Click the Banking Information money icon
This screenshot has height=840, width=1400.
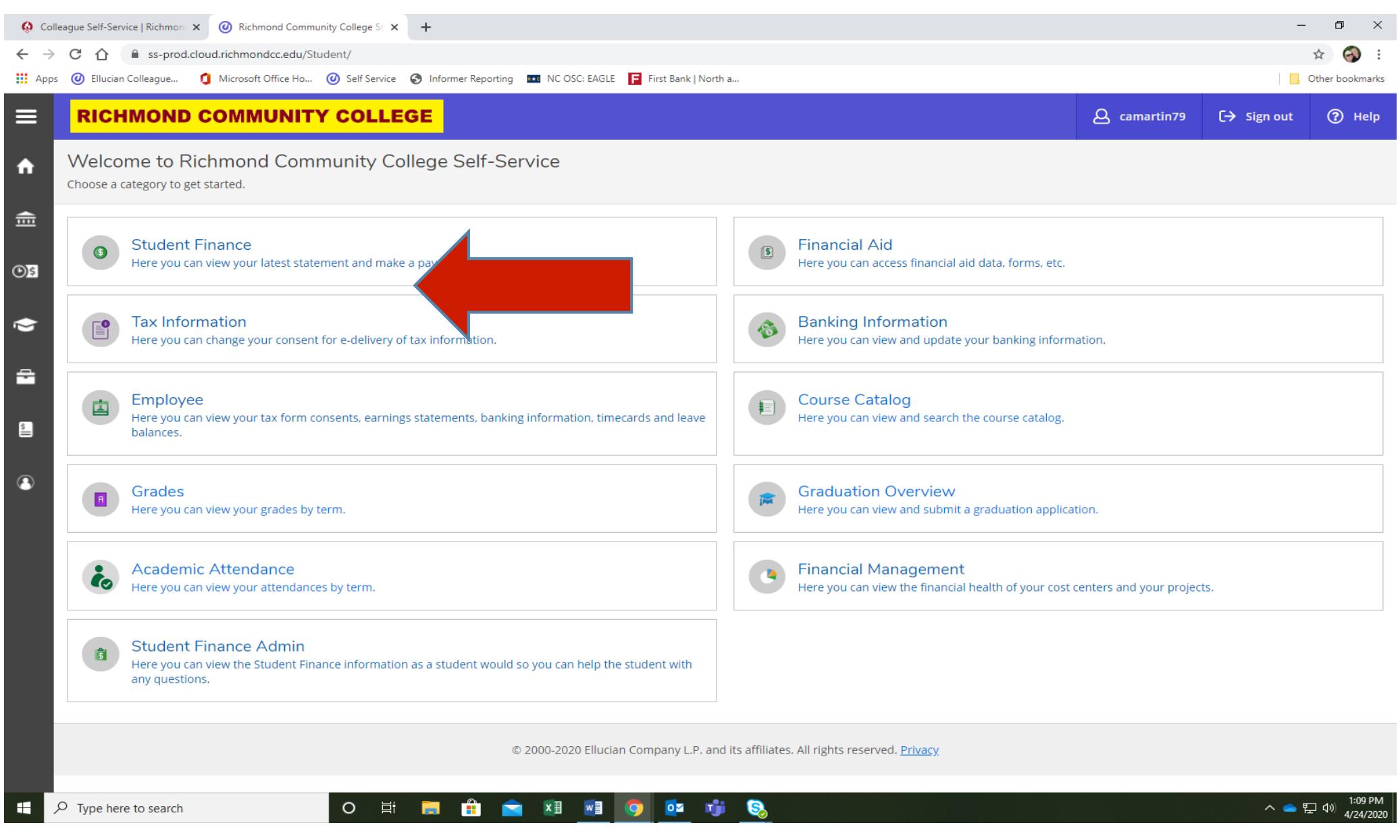pyautogui.click(x=767, y=330)
